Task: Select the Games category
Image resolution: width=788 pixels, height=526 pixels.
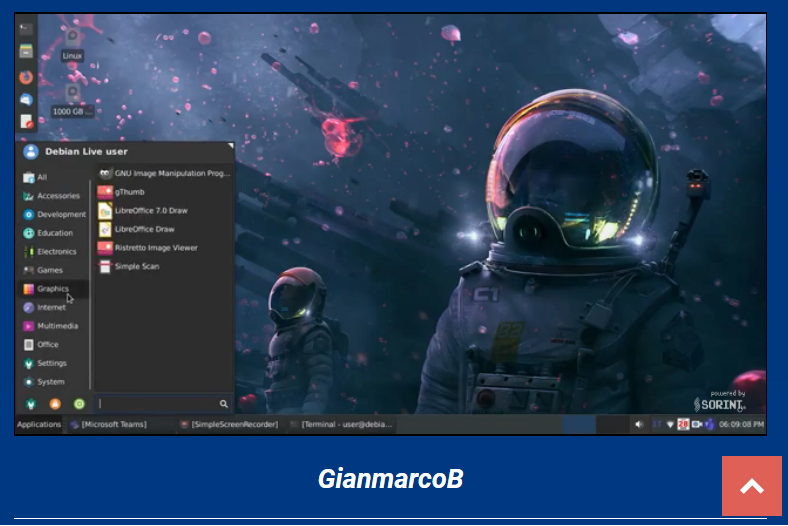Action: [54, 270]
